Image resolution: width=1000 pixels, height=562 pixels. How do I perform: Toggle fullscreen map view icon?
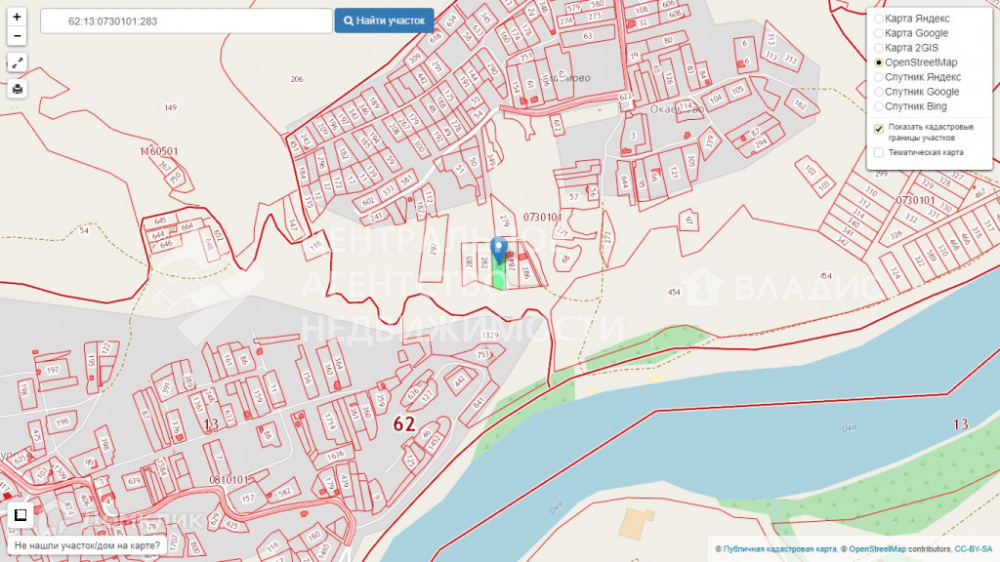coord(17,63)
